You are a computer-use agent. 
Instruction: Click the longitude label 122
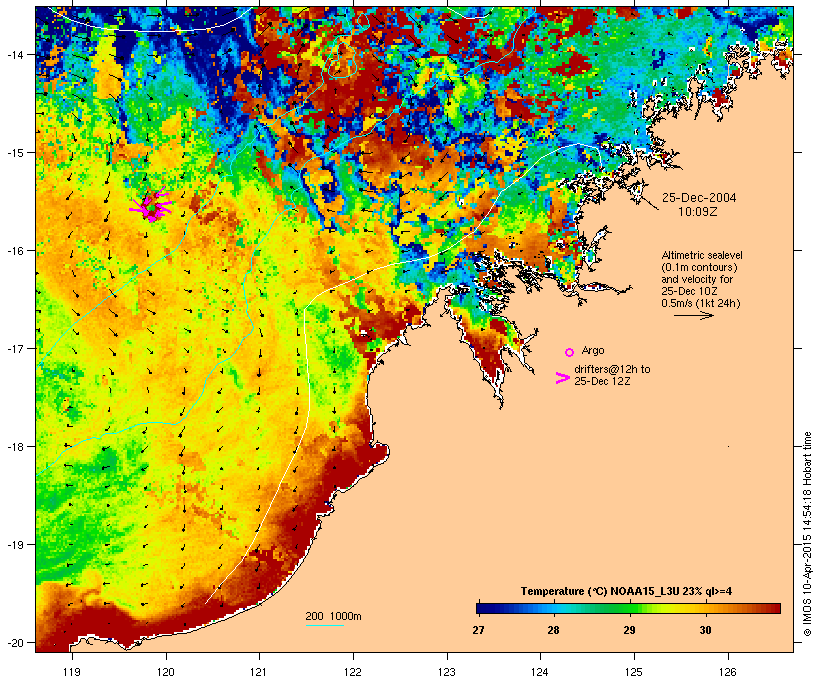tap(353, 672)
